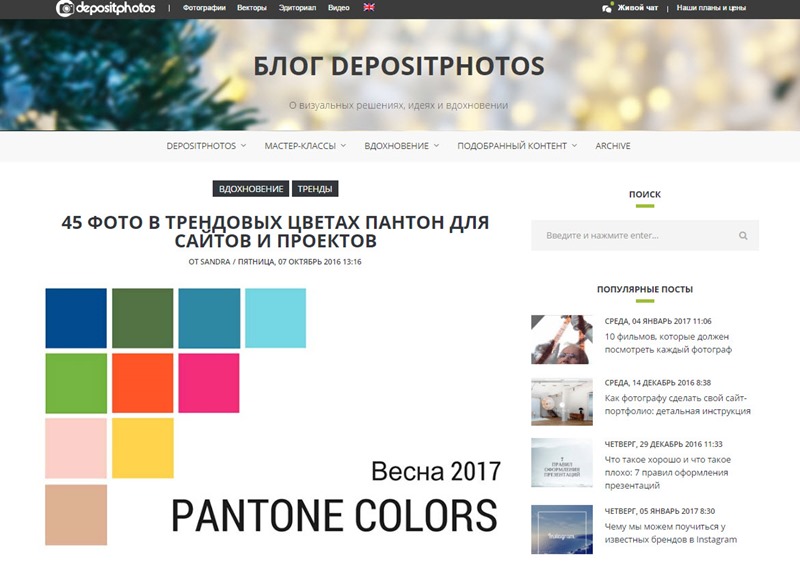Open thumbnail for сайт-портфолио post
800x561 pixels.
562,402
